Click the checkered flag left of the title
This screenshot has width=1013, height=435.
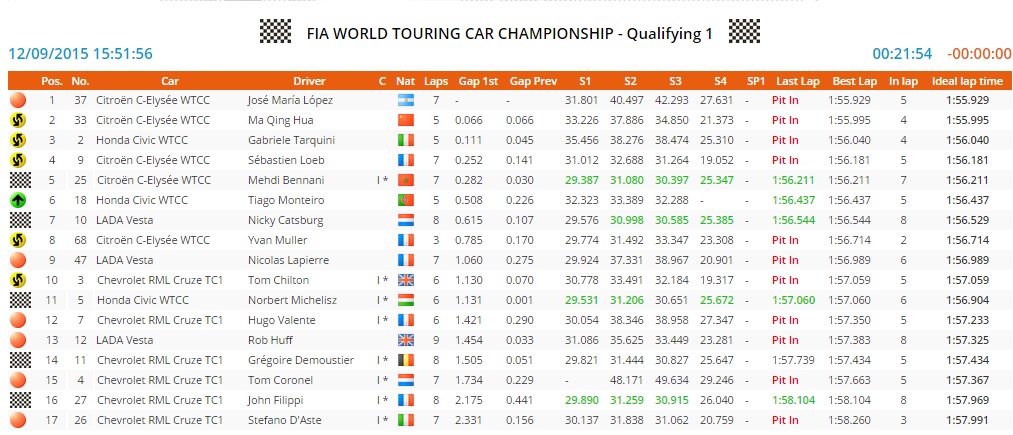pos(274,32)
